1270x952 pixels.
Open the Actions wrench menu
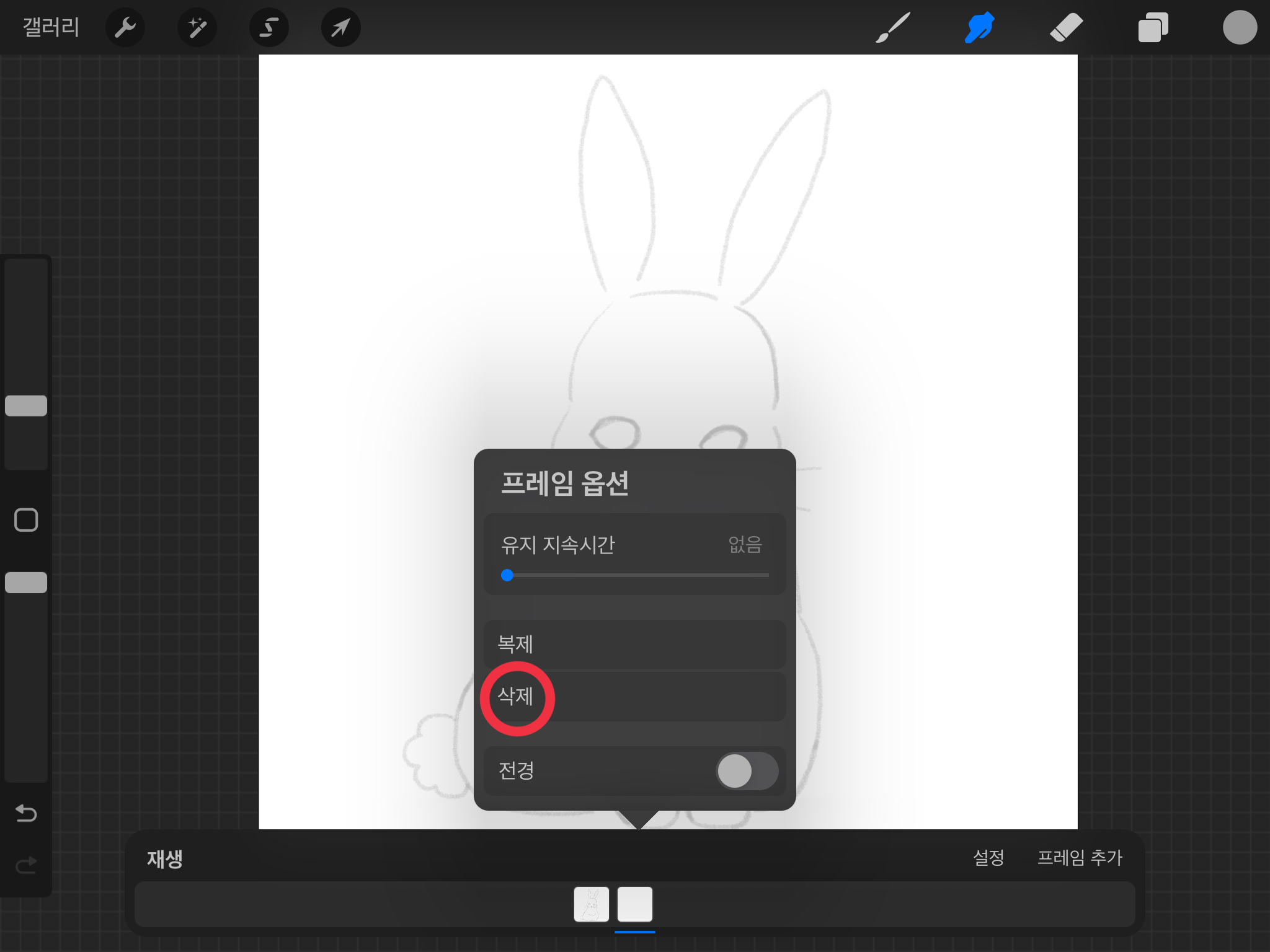click(125, 27)
